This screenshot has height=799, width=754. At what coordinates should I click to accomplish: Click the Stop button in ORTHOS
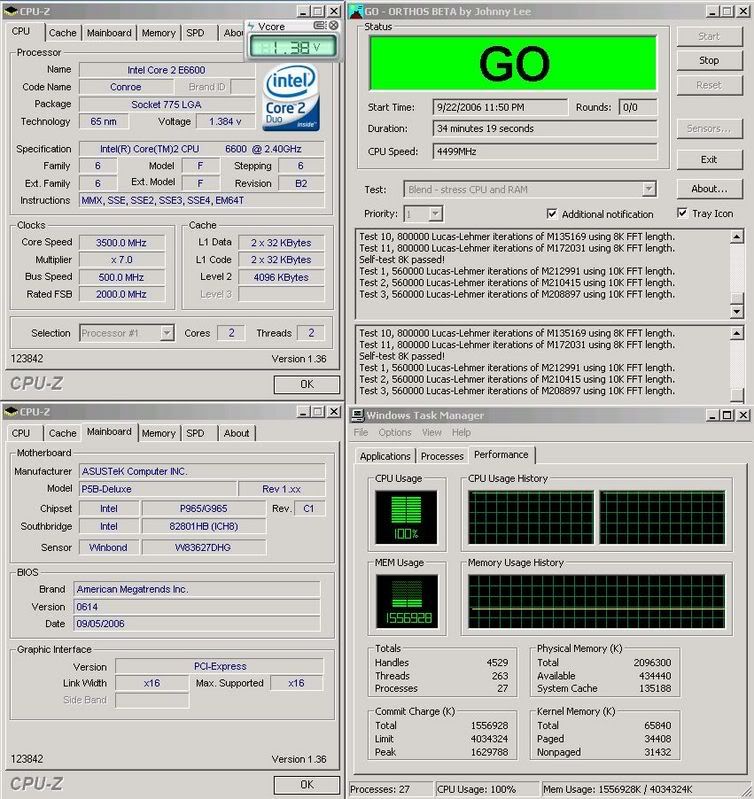709,60
